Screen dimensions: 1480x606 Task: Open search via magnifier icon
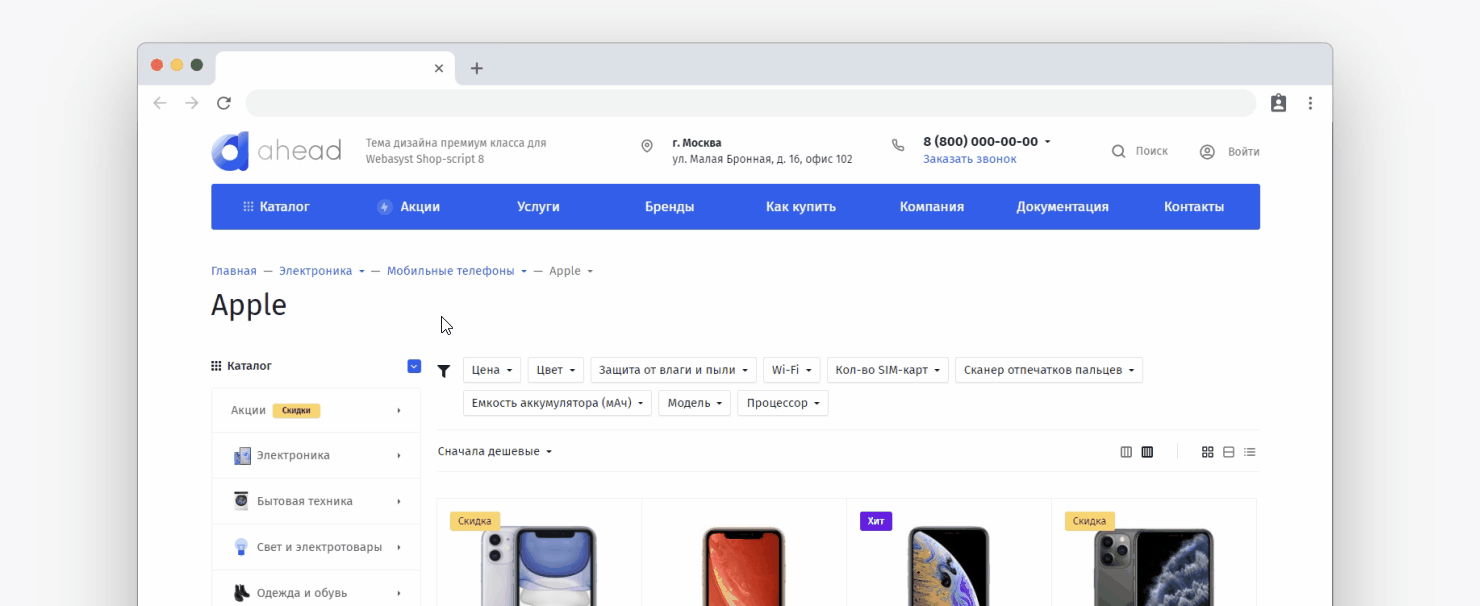tap(1119, 151)
